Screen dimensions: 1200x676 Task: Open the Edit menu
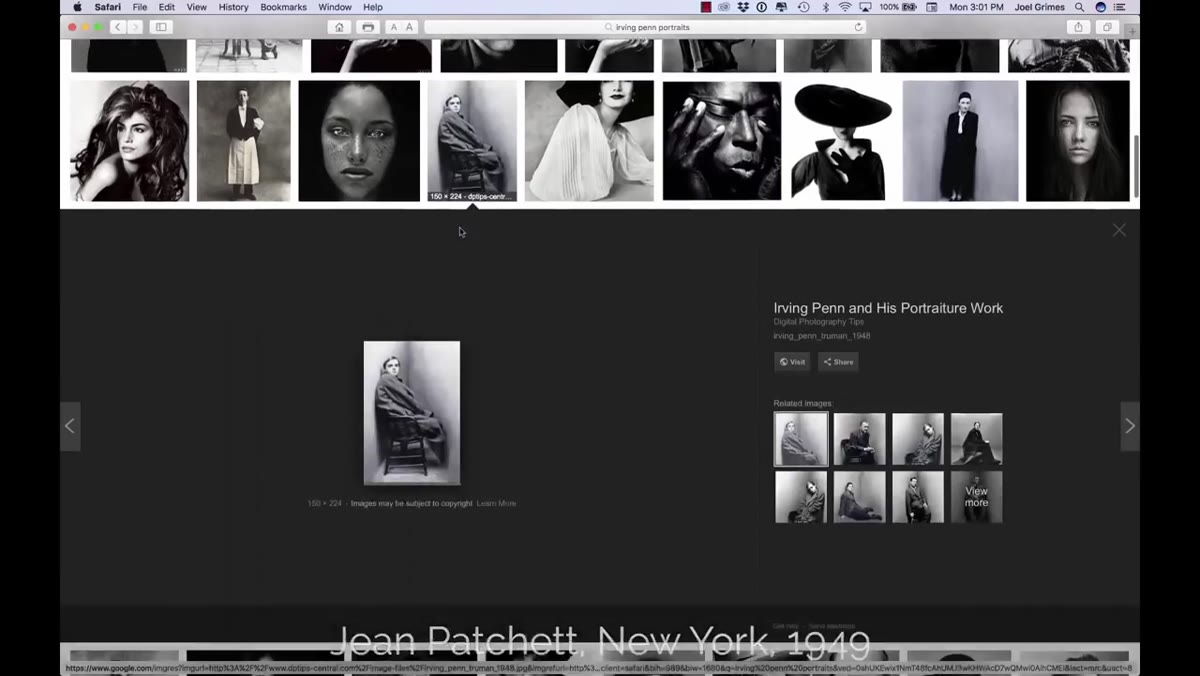point(167,7)
